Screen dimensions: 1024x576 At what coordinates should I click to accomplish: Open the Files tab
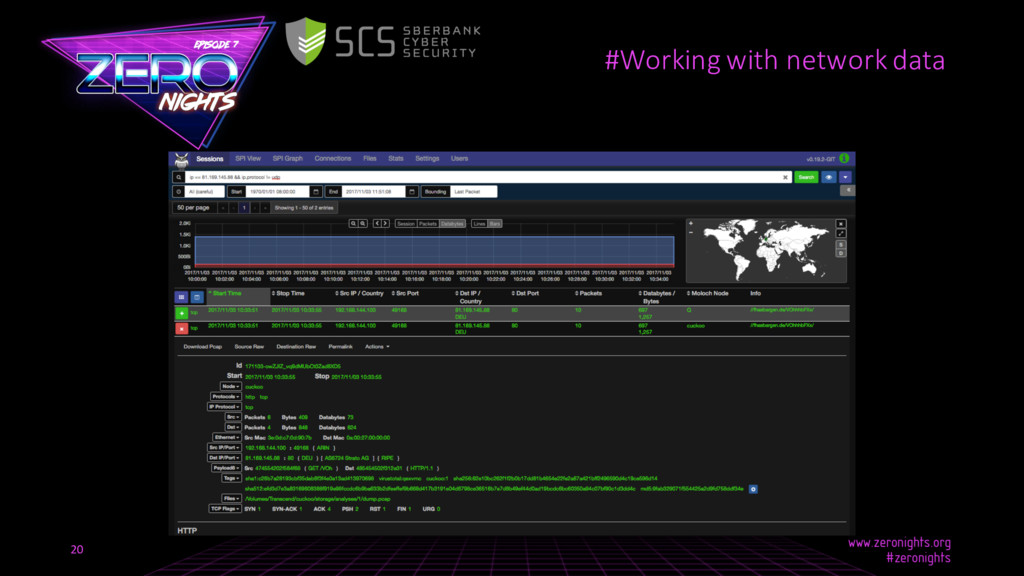370,159
